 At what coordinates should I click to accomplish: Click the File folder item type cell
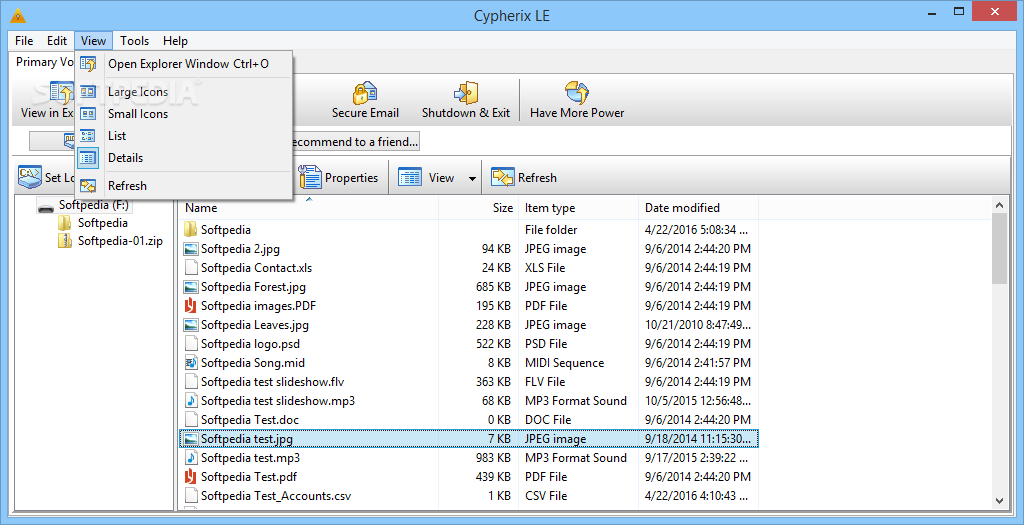pyautogui.click(x=551, y=230)
